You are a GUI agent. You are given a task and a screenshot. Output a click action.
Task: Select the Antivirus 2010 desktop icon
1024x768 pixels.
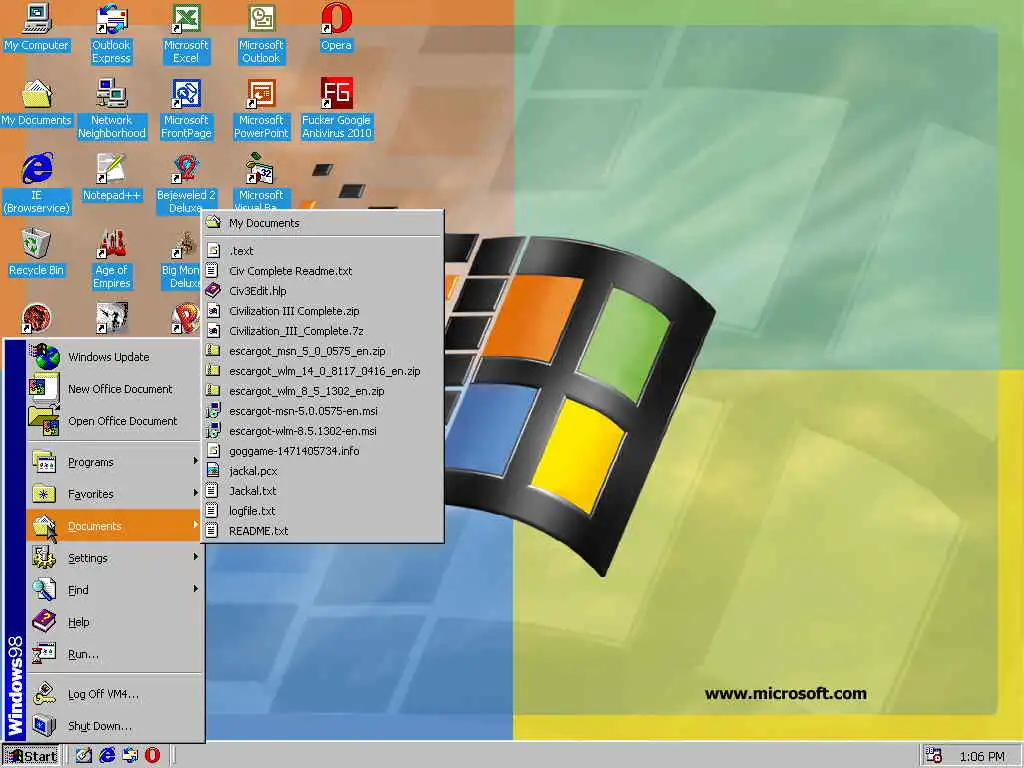point(336,109)
